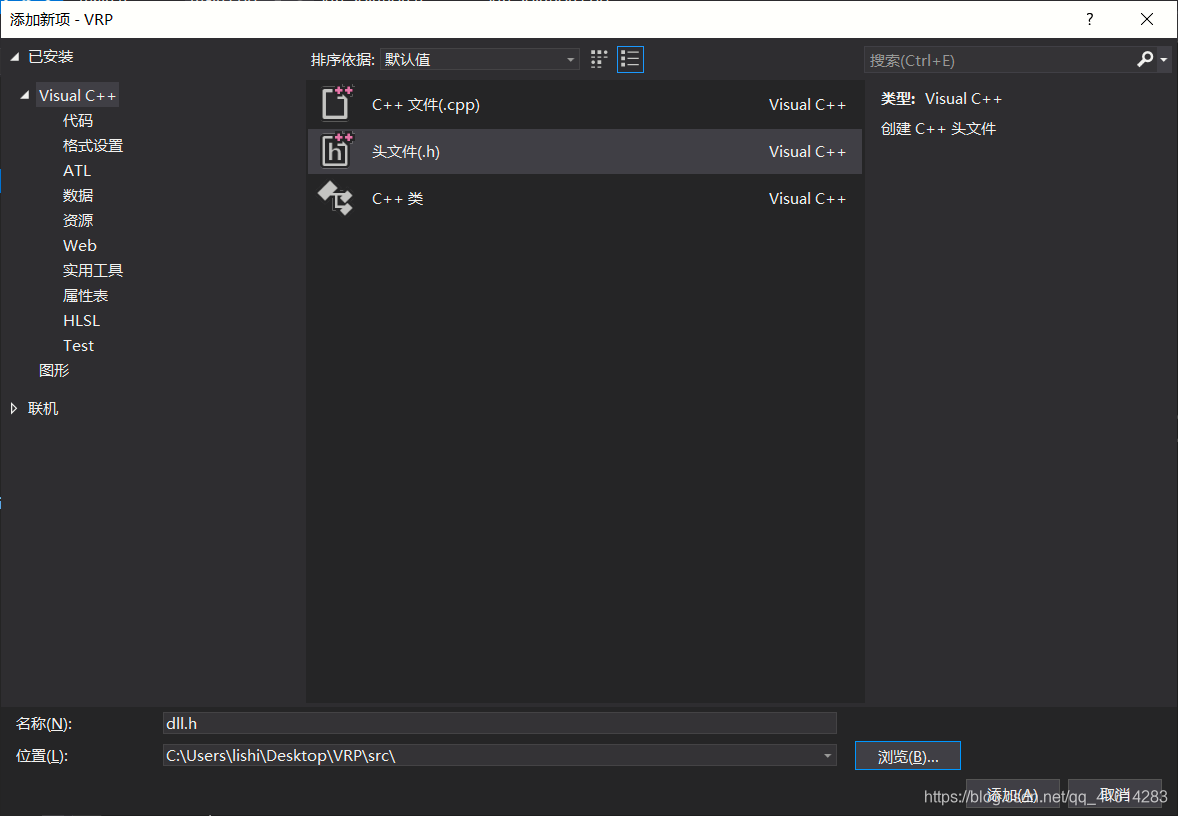The height and width of the screenshot is (816, 1178).
Task: Select the 已安装 tree label
Action: click(x=50, y=56)
